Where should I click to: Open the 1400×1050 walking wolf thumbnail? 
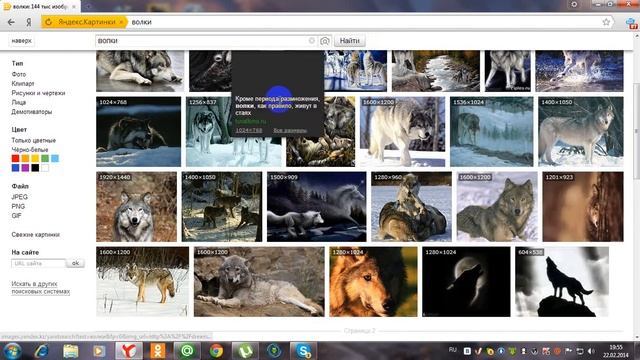(581, 131)
